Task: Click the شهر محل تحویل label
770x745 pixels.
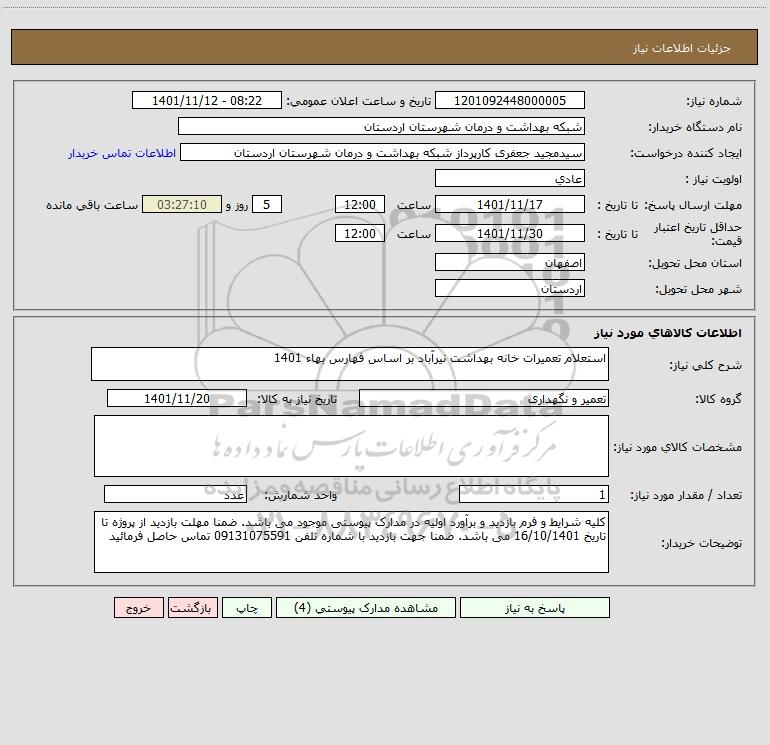Action: point(698,289)
